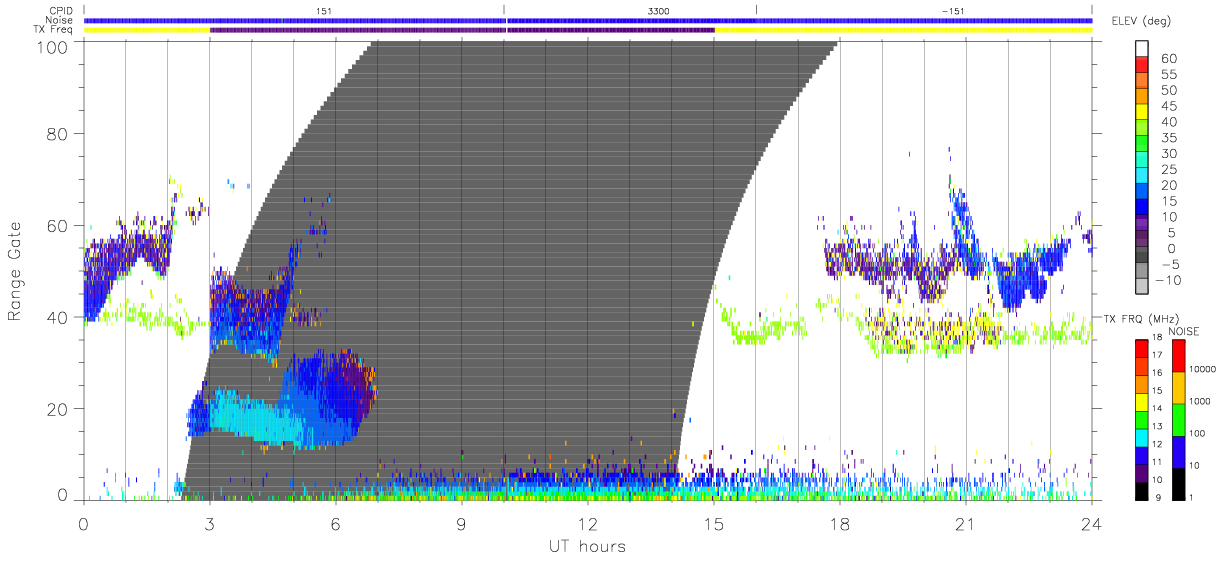Click the 3 tick on UT hours axis
Viewport: 1228px width, 567px height.
pos(209,523)
